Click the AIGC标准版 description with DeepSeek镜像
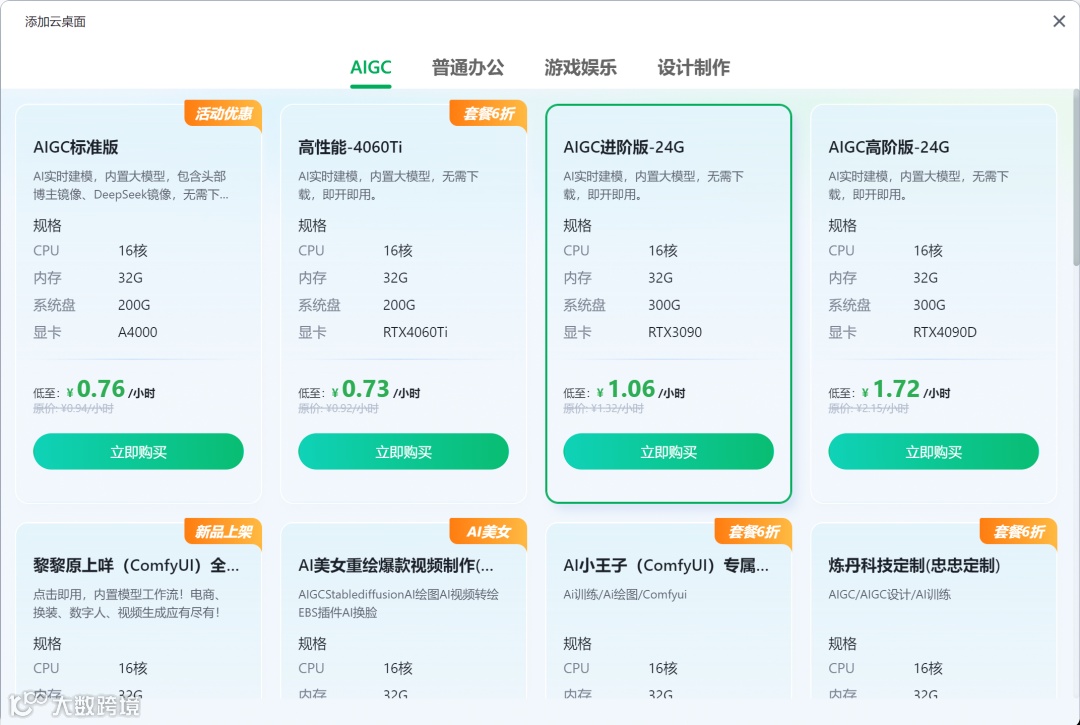This screenshot has height=725, width=1080. tap(131, 185)
